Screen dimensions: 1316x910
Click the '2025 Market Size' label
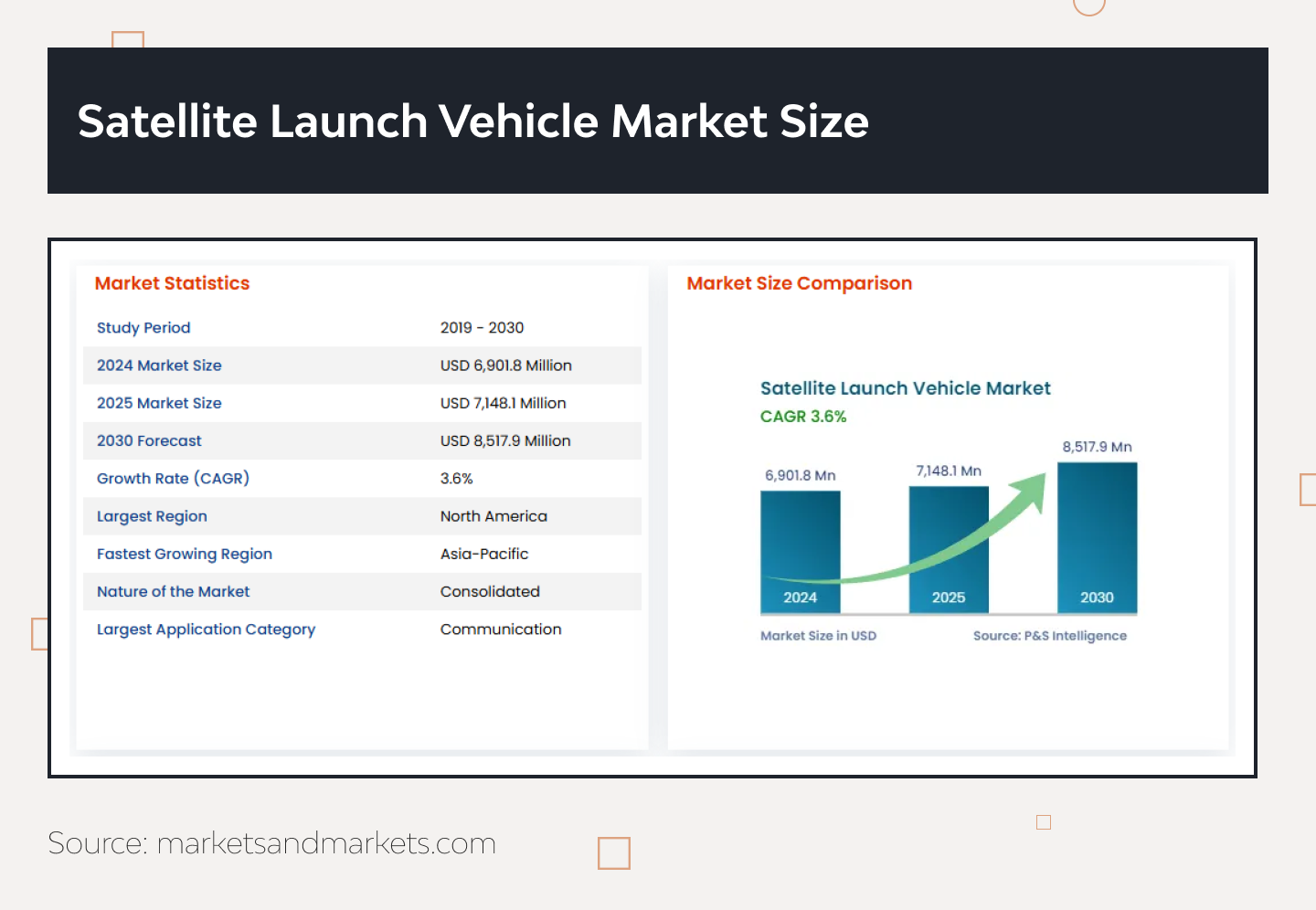159,403
